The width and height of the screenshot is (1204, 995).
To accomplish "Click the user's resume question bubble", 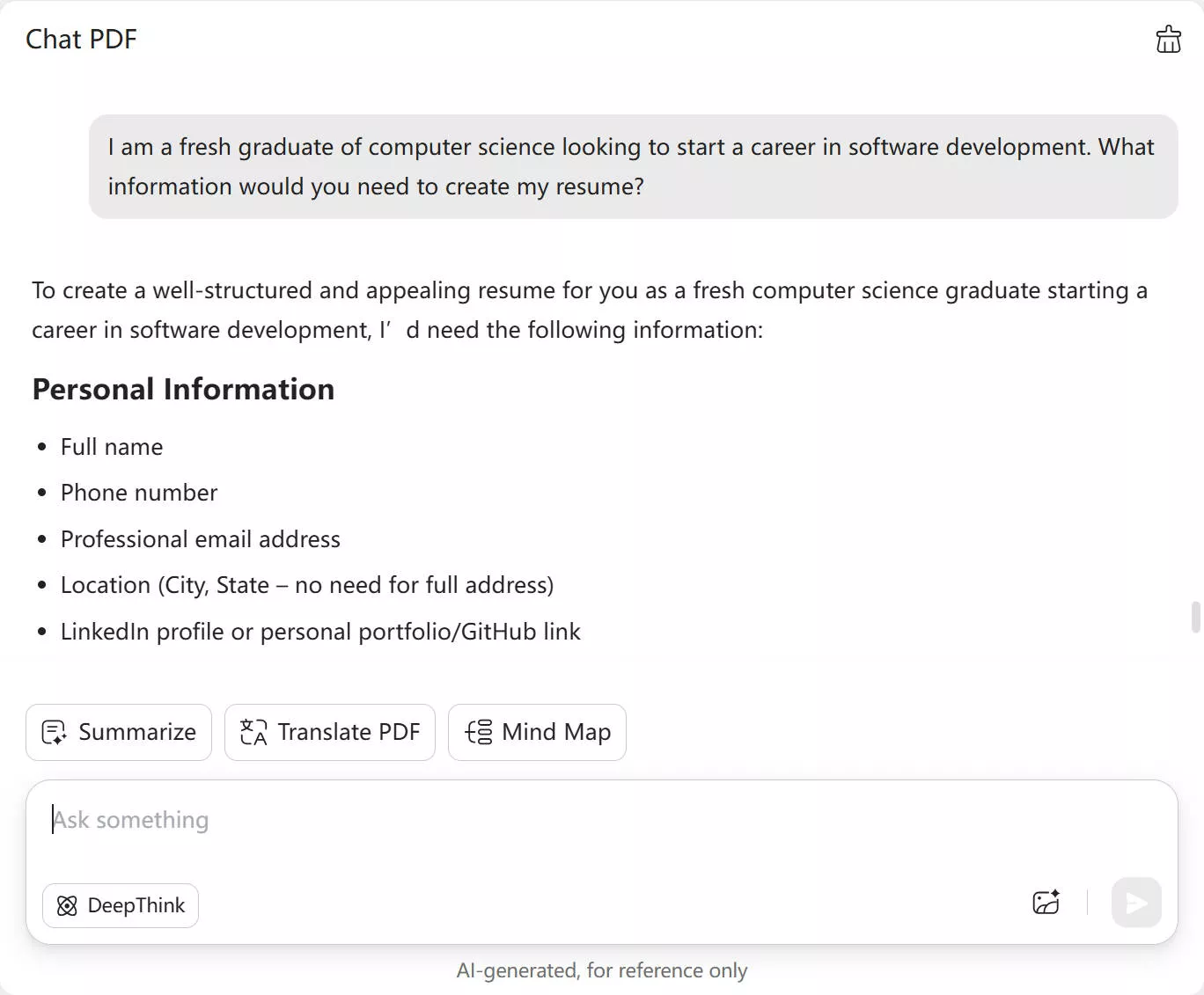I will [633, 166].
